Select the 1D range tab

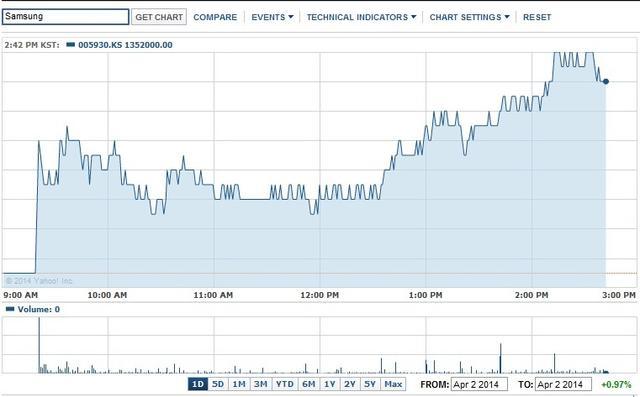pos(198,384)
